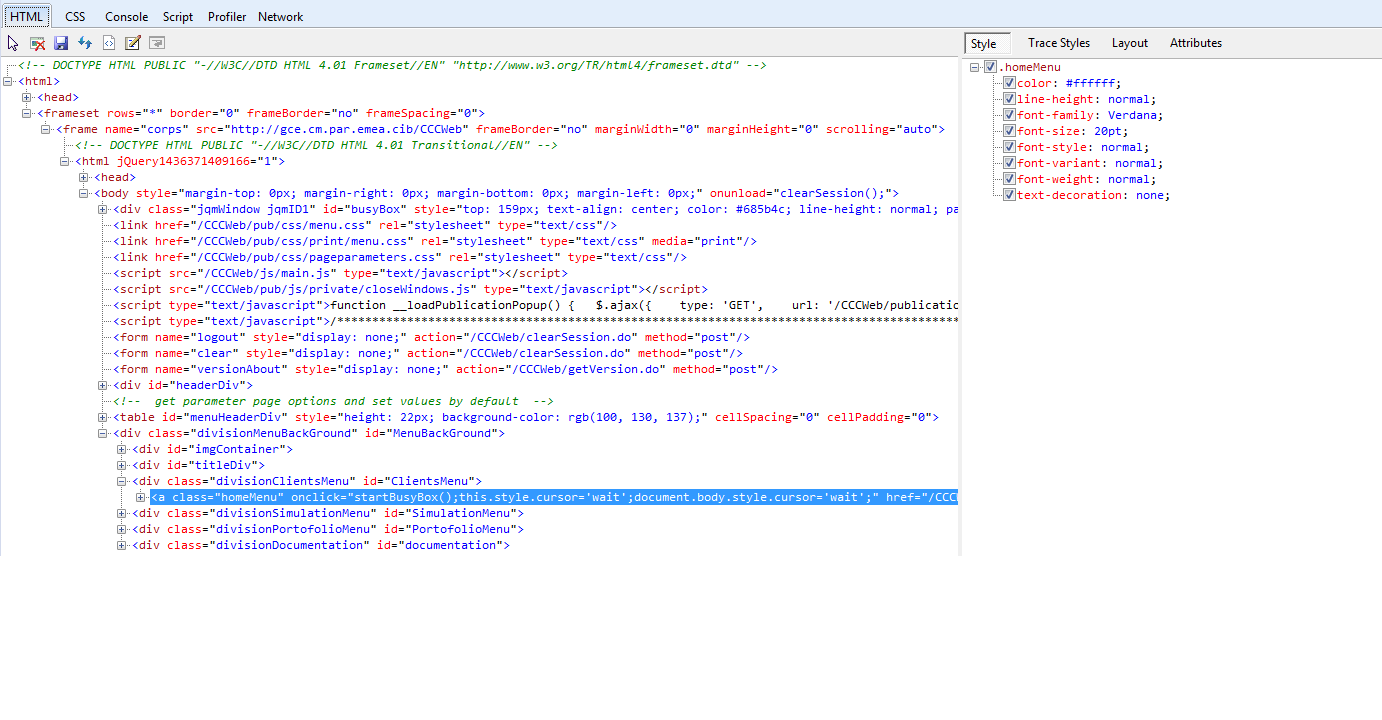Expand the selected homeMenu anchor node
This screenshot has height=720, width=1382.
point(141,497)
